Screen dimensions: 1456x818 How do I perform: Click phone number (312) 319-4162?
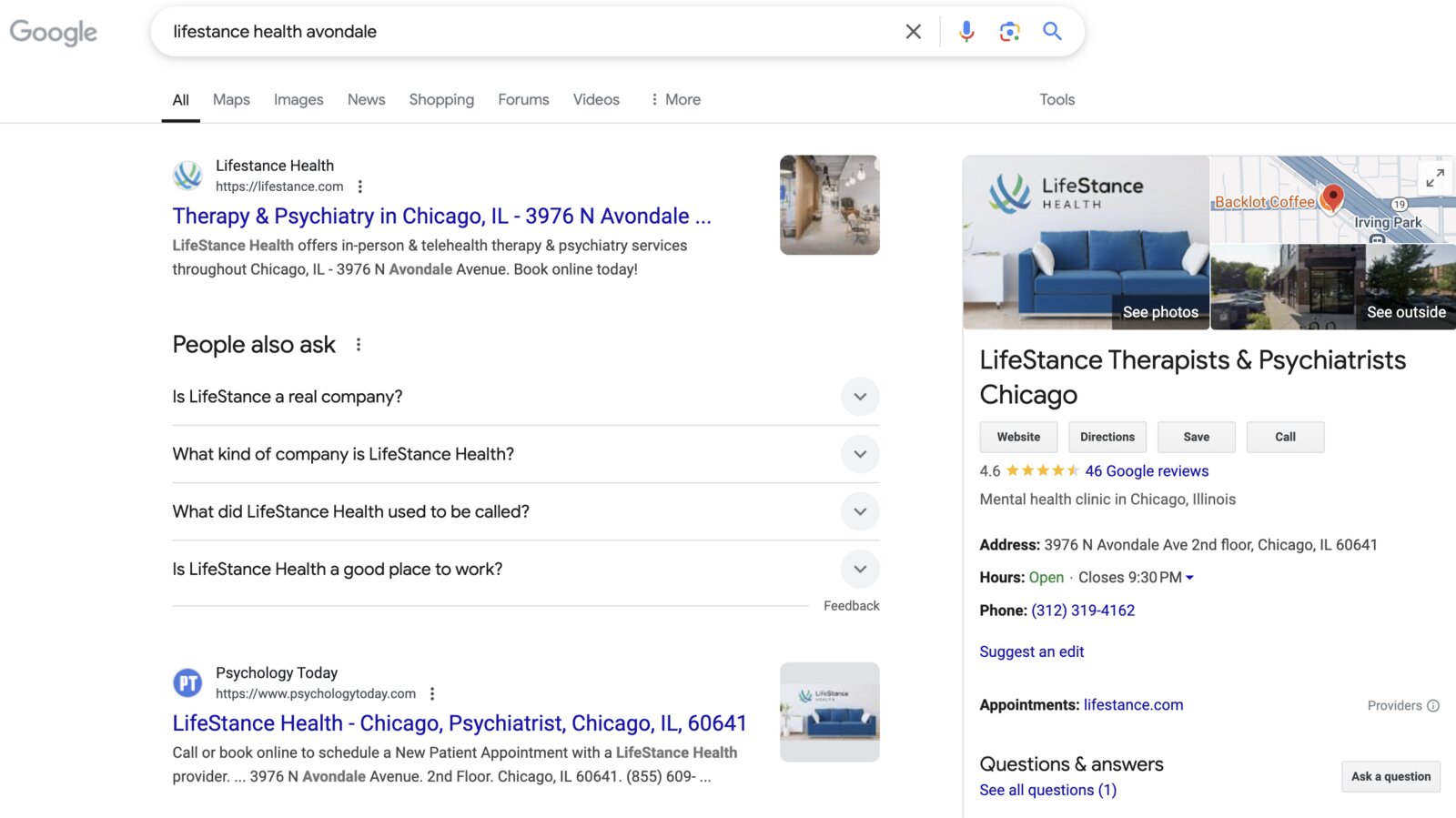tap(1083, 611)
